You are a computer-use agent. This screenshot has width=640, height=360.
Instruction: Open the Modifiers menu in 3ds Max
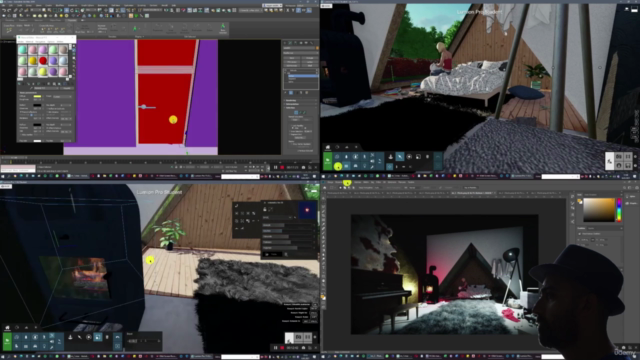(x=60, y=5)
